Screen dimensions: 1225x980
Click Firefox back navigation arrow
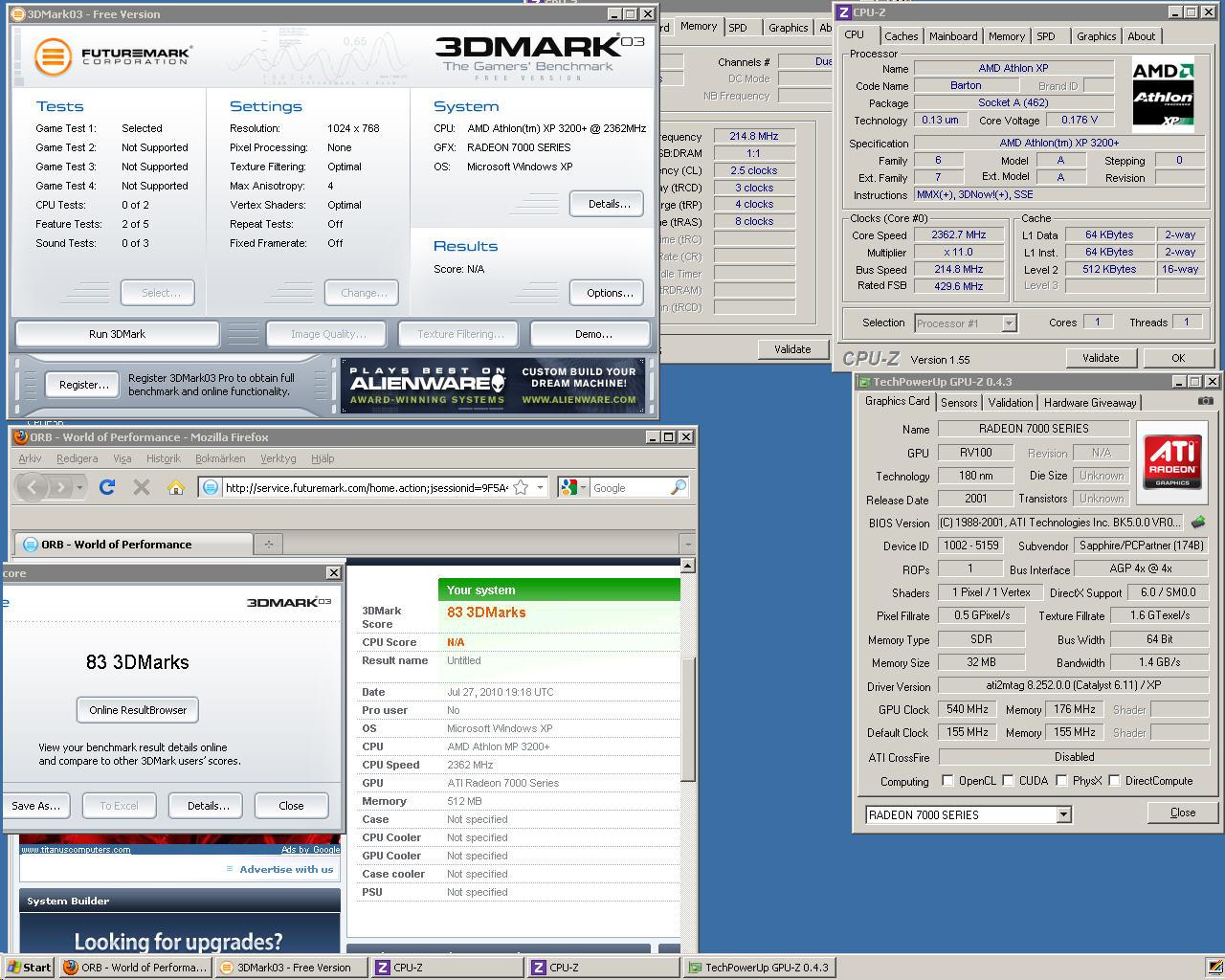tap(32, 487)
